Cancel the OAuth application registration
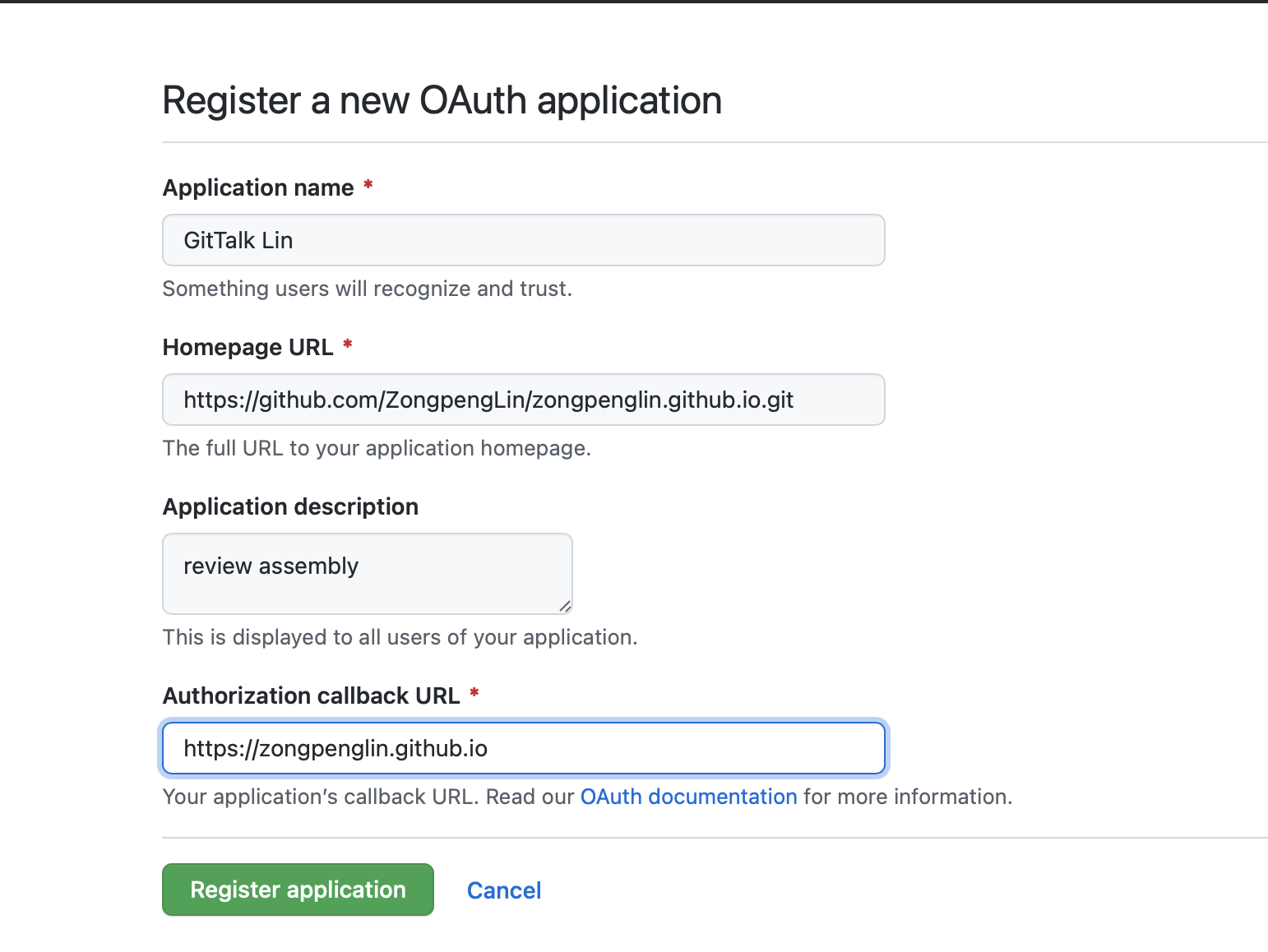 [504, 890]
